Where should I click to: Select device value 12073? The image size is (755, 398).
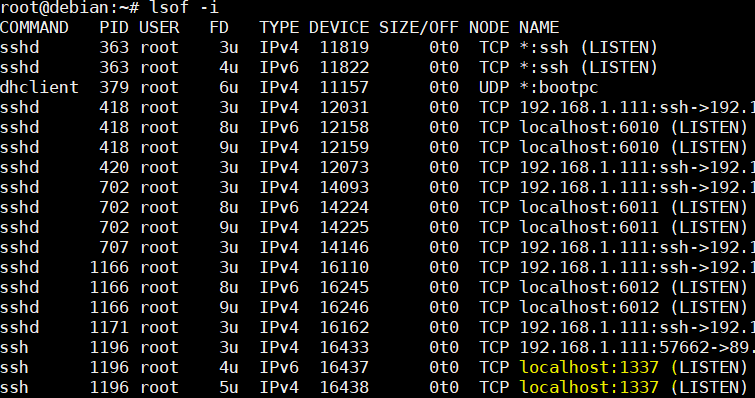[x=344, y=167]
